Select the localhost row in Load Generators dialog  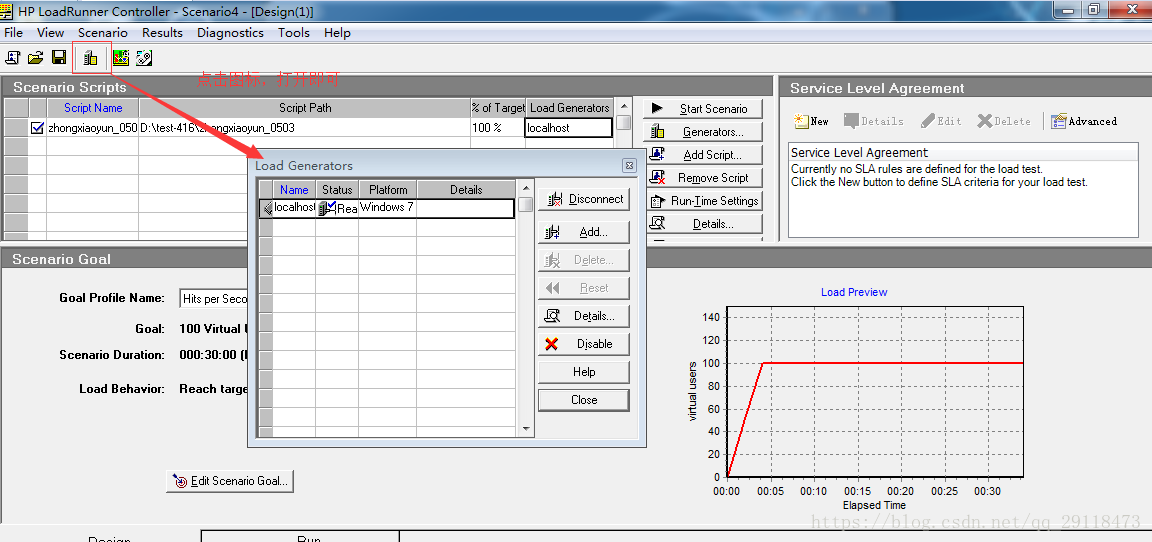[386, 209]
